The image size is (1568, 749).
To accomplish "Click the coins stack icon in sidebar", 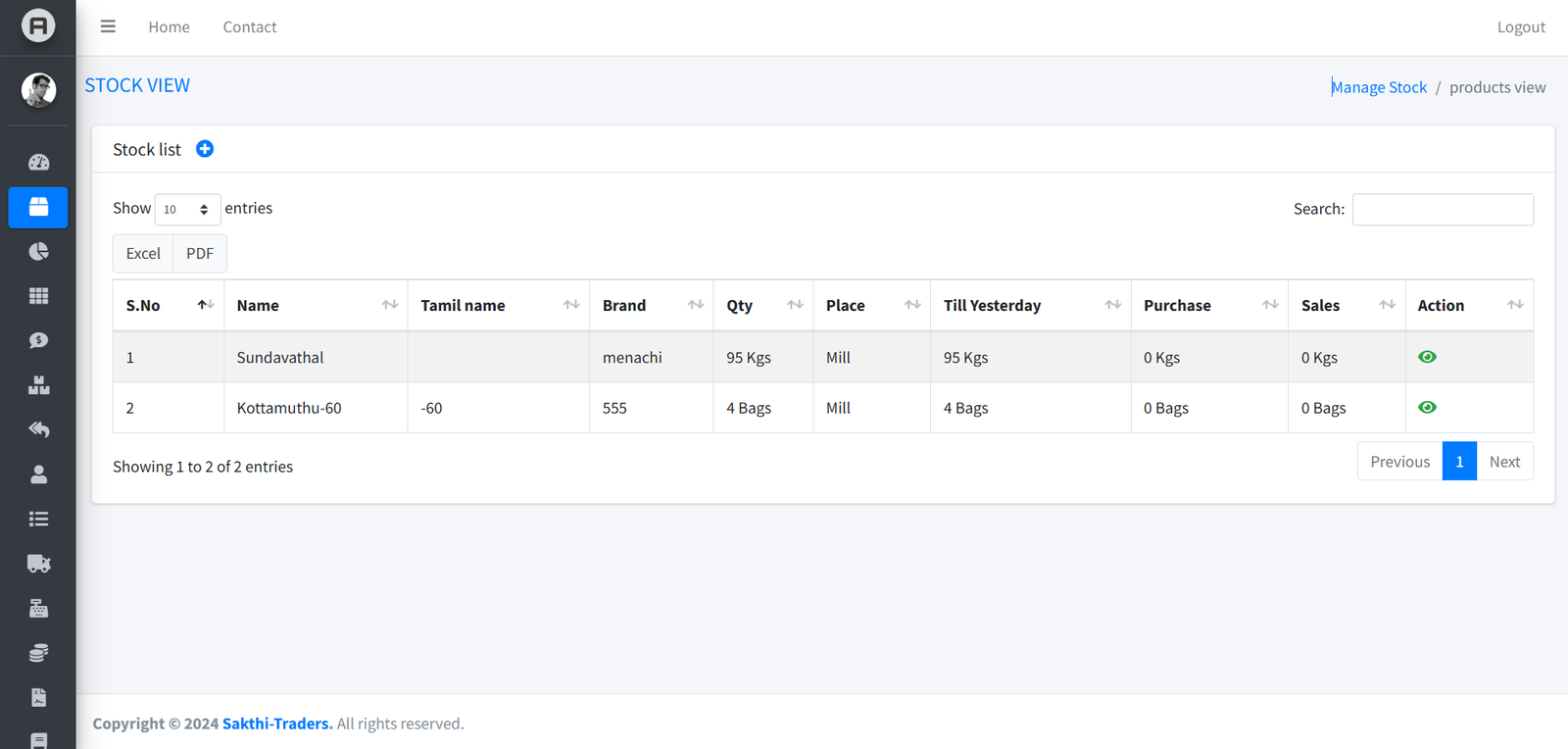I will [x=38, y=653].
